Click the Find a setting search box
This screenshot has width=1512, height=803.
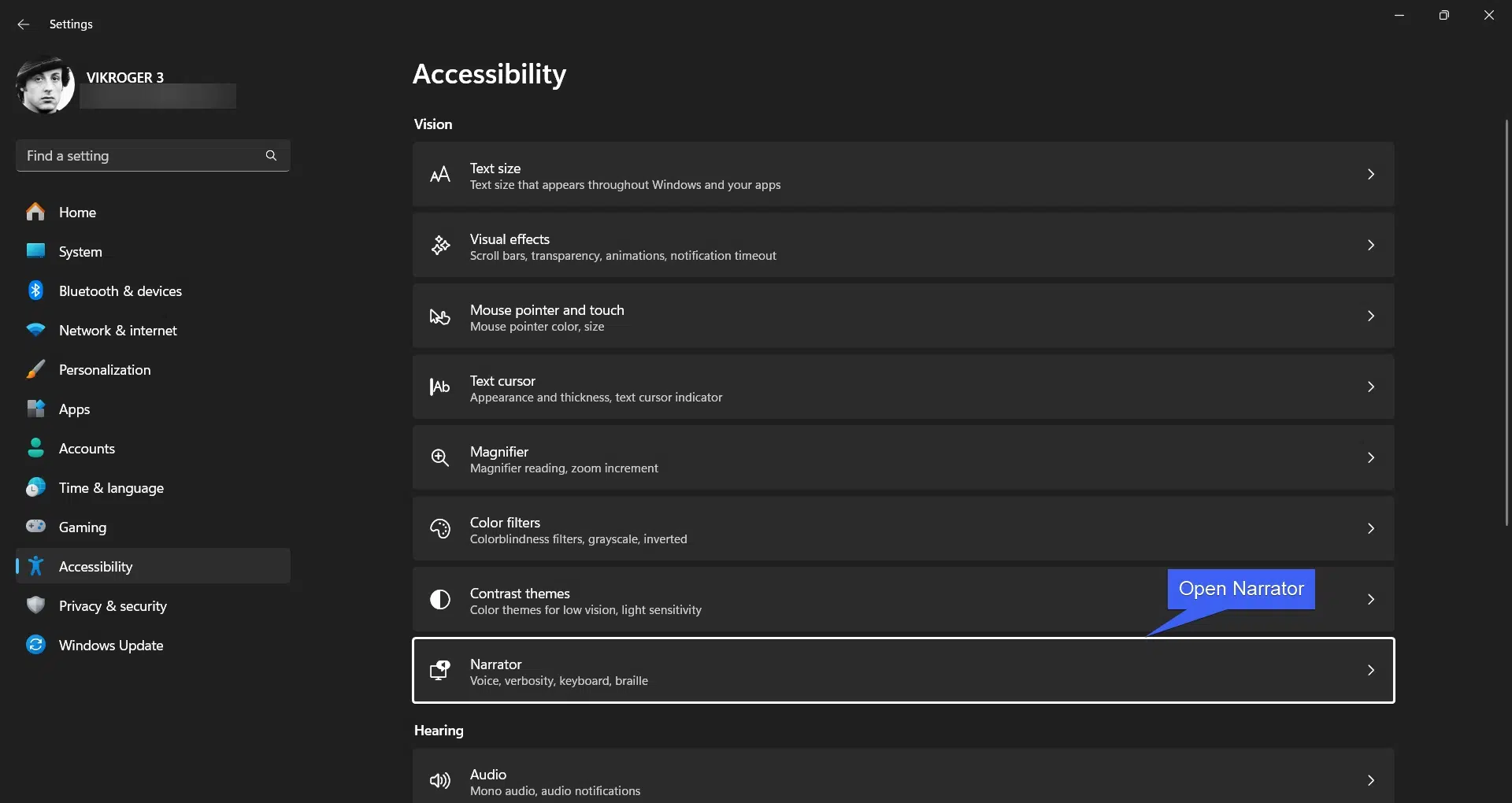click(142, 156)
